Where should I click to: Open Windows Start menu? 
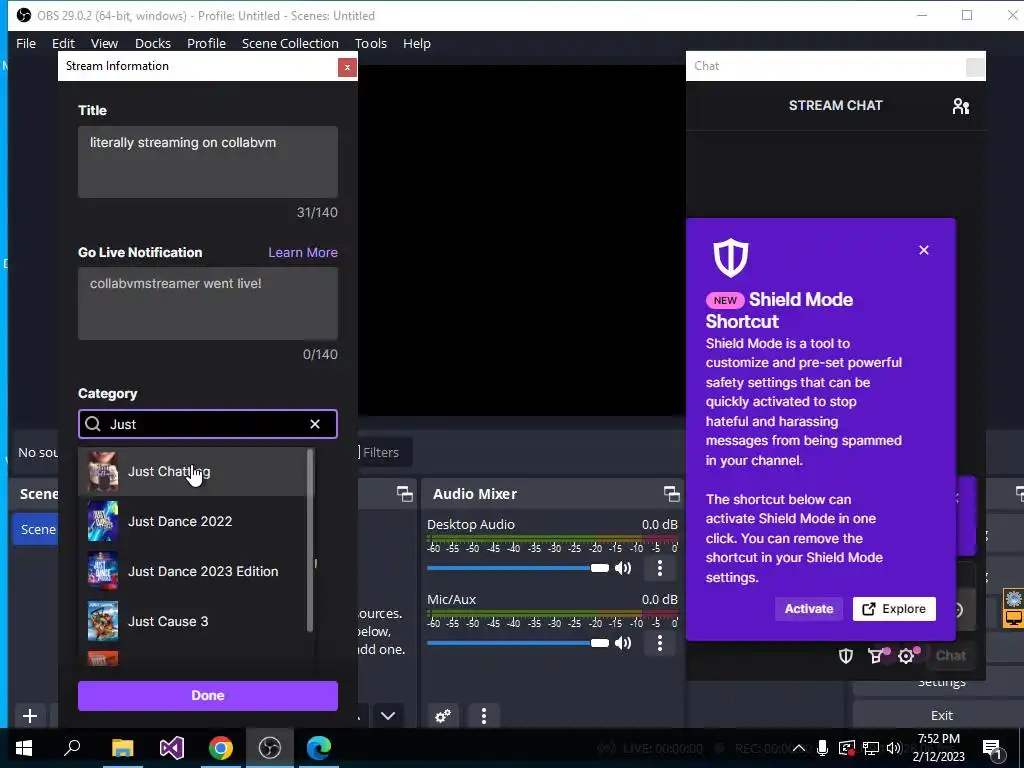tap(24, 748)
